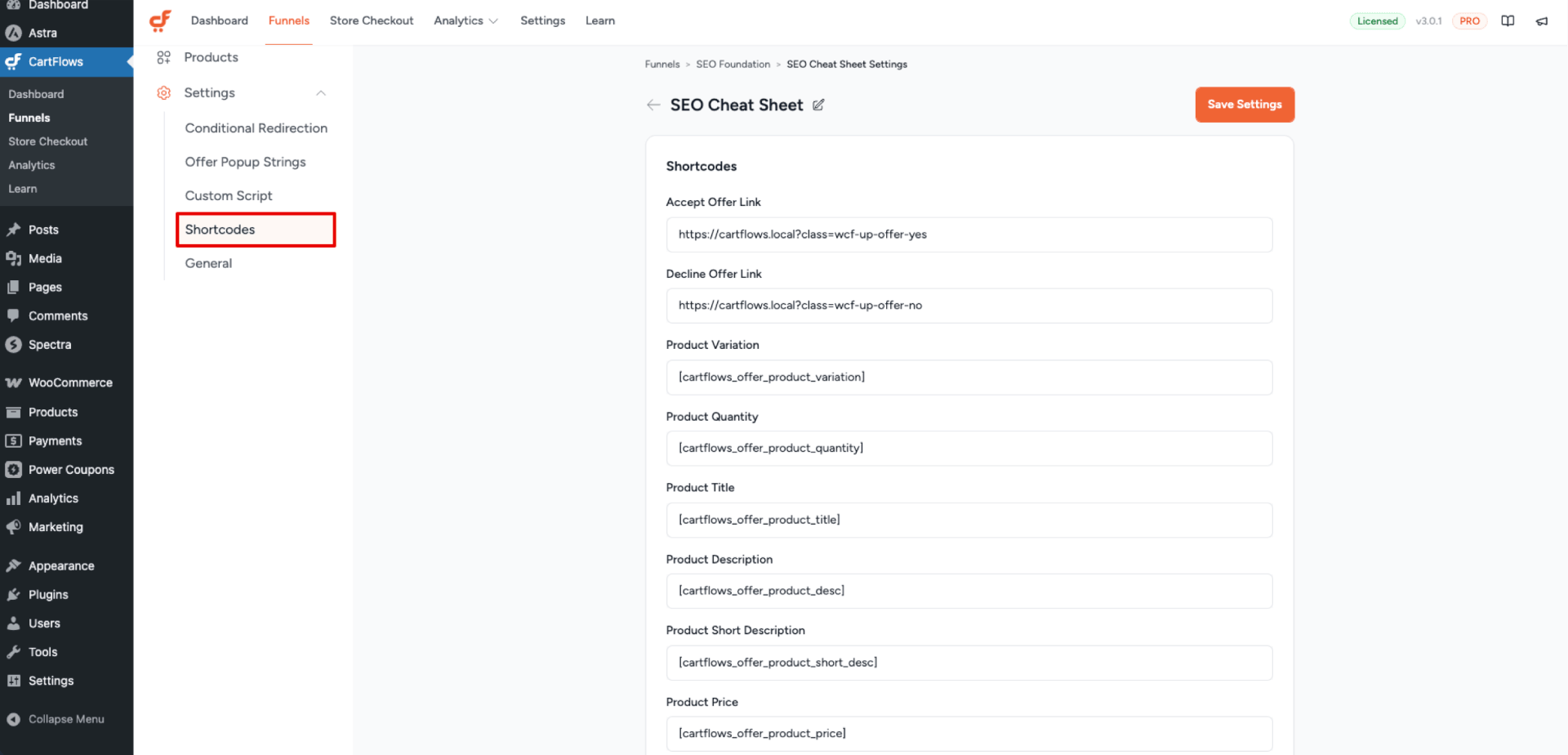Viewport: 1568px width, 755px height.
Task: Click the Power Coupons icon
Action: 13,469
